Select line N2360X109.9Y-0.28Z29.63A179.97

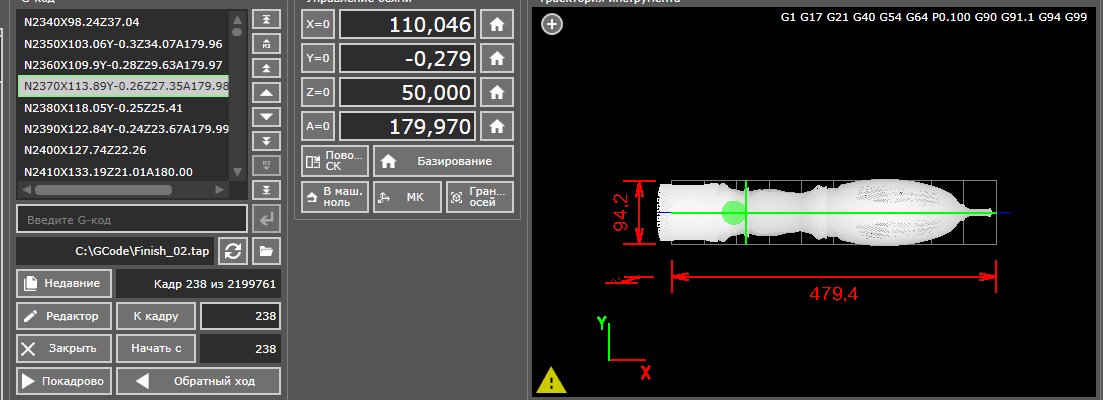tap(123, 65)
